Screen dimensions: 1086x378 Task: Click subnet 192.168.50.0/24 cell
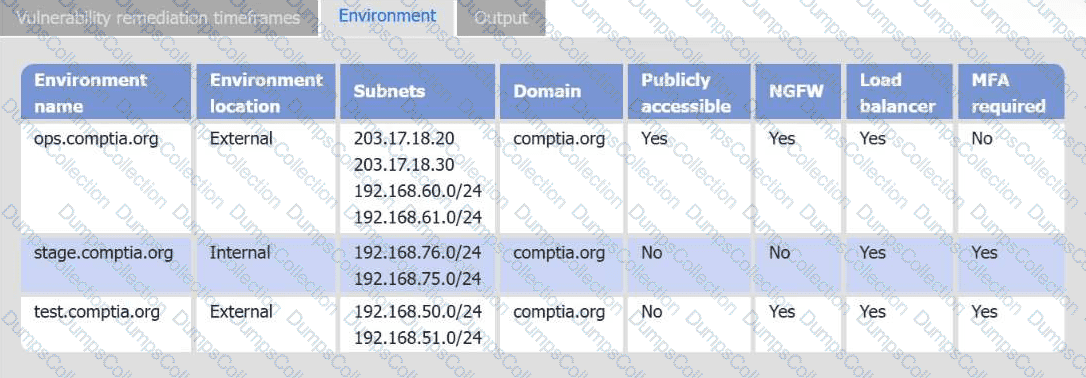coord(418,312)
